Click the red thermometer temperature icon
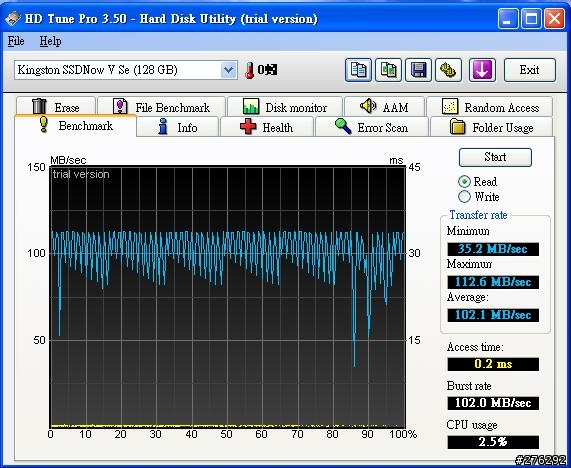The width and height of the screenshot is (571, 468). click(x=249, y=70)
